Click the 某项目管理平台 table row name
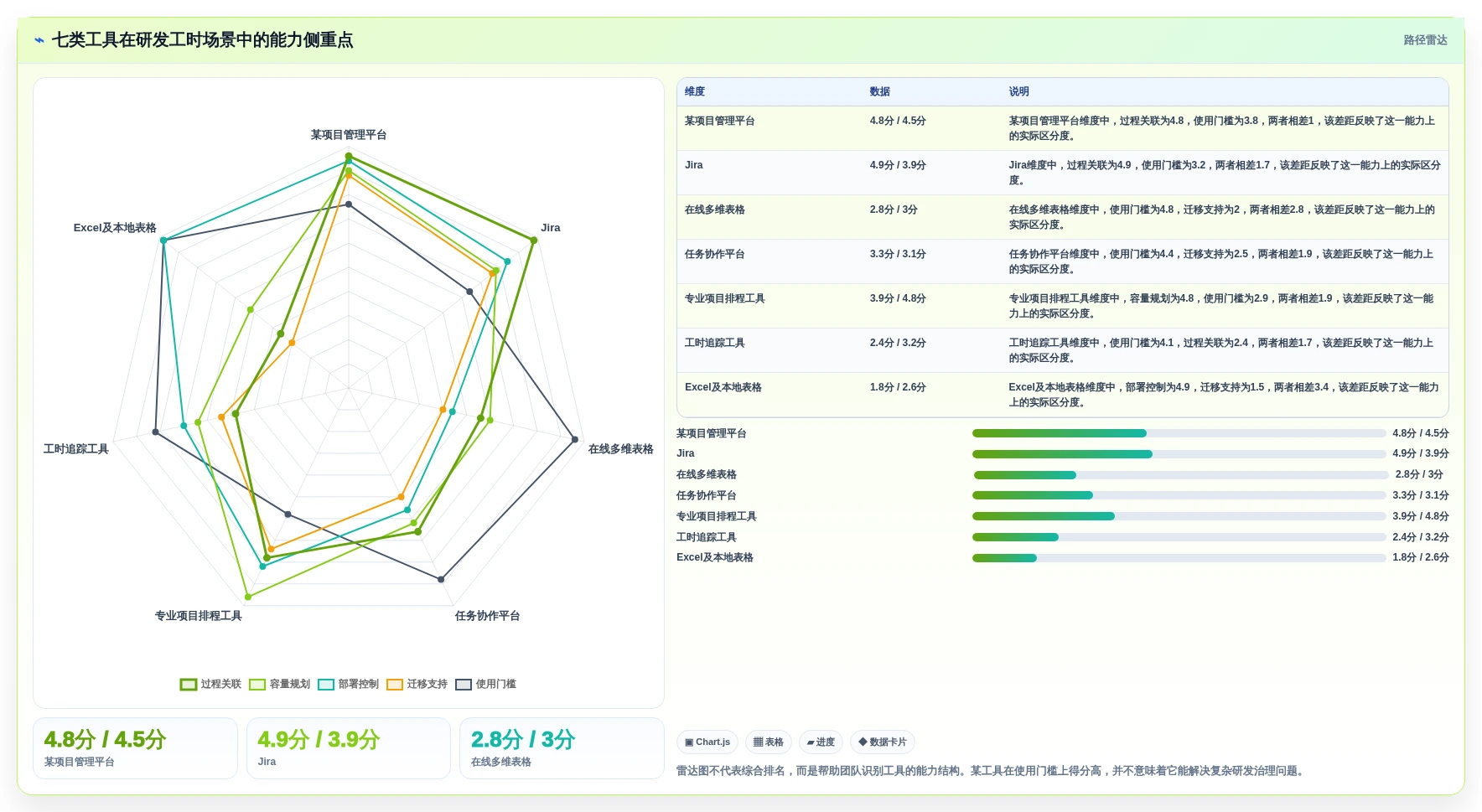The width and height of the screenshot is (1482, 812). (719, 121)
